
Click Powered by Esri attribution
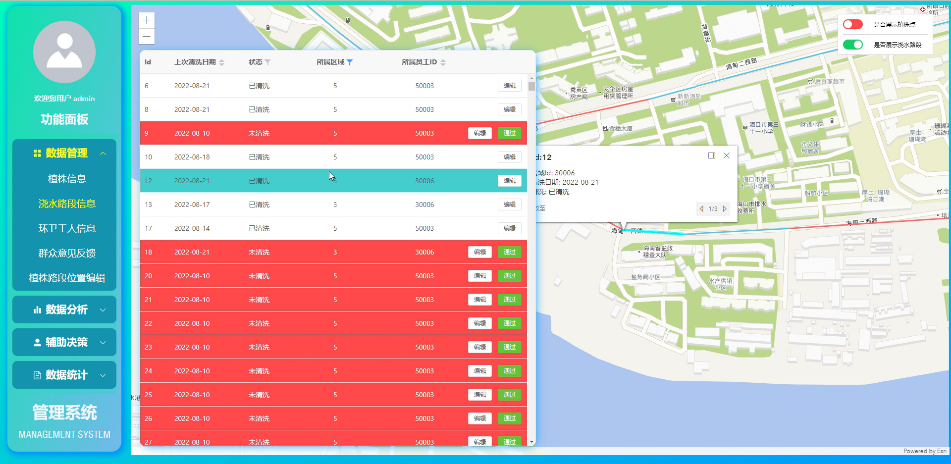pos(925,451)
